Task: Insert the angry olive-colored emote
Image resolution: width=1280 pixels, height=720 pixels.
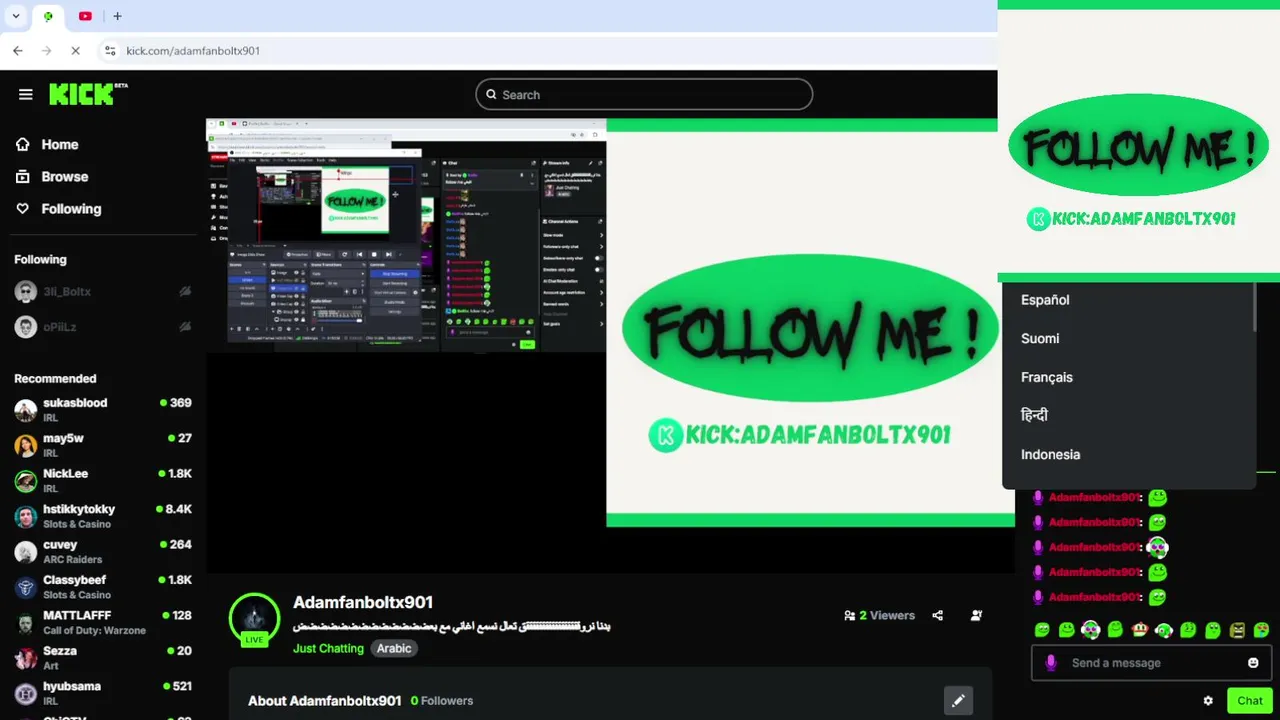Action: [1237, 630]
